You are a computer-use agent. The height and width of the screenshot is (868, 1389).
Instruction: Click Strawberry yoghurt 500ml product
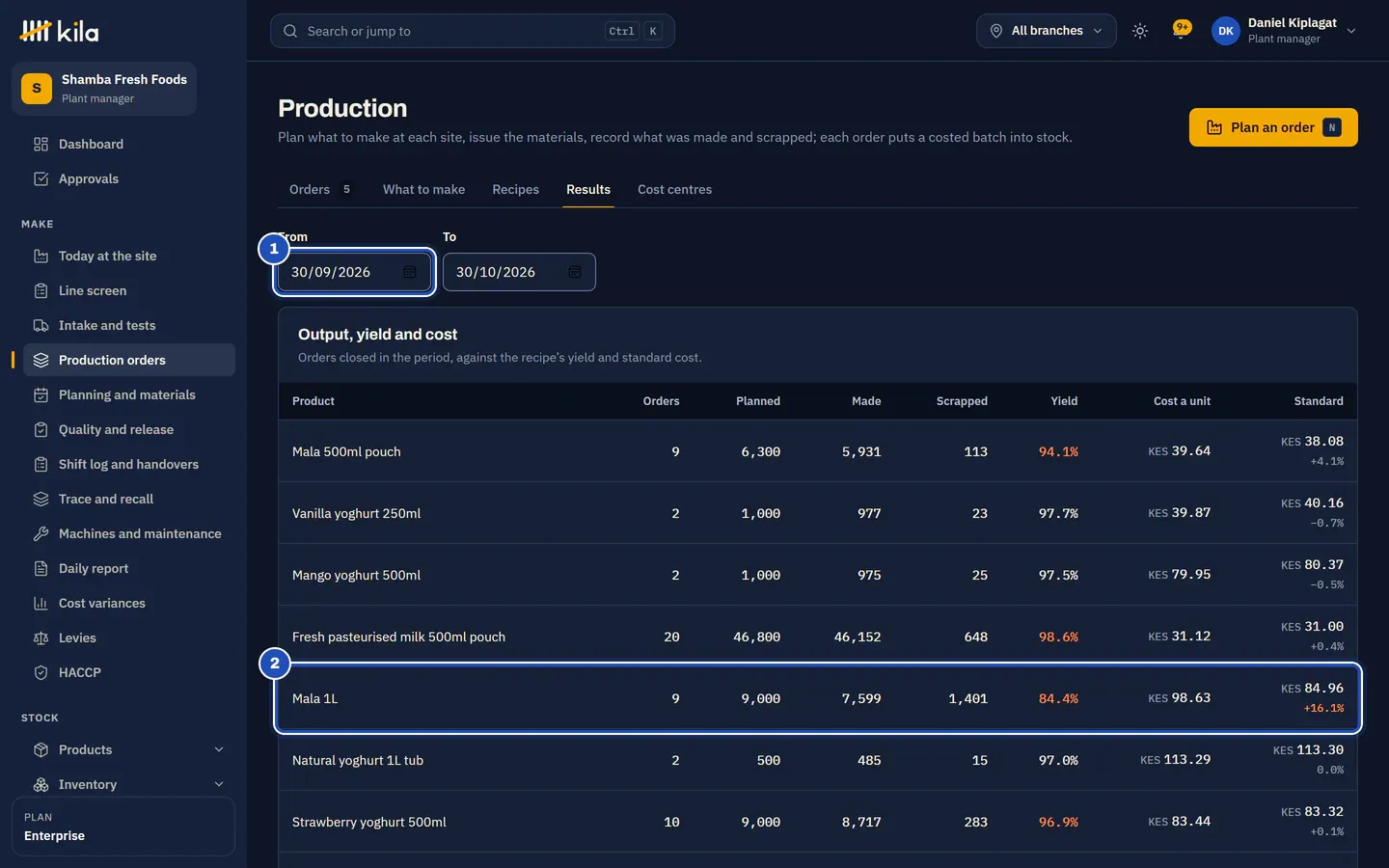point(368,822)
